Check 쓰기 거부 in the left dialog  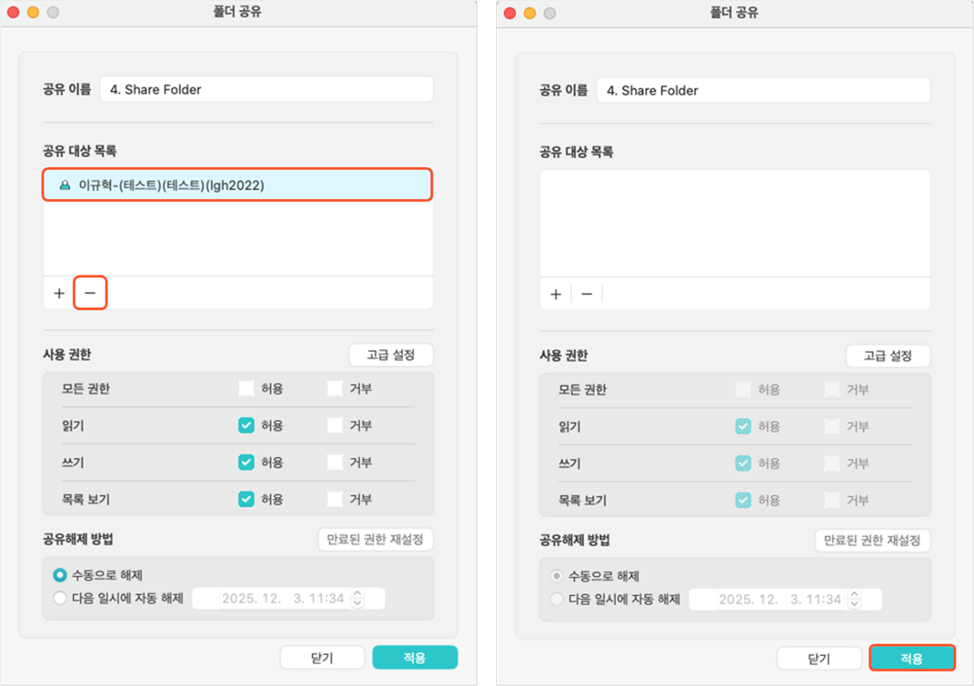coord(334,462)
